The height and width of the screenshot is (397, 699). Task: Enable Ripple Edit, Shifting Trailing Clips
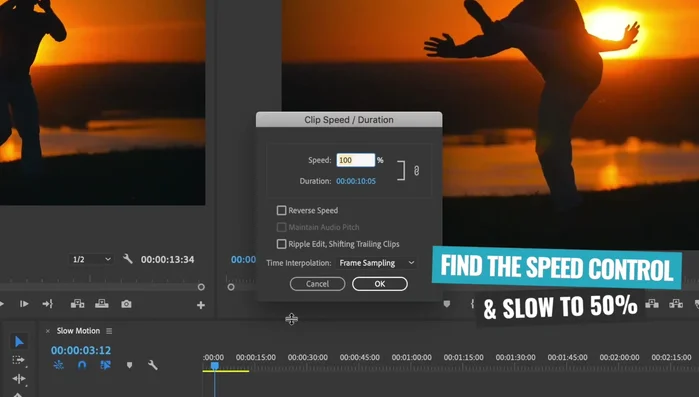[x=281, y=244]
